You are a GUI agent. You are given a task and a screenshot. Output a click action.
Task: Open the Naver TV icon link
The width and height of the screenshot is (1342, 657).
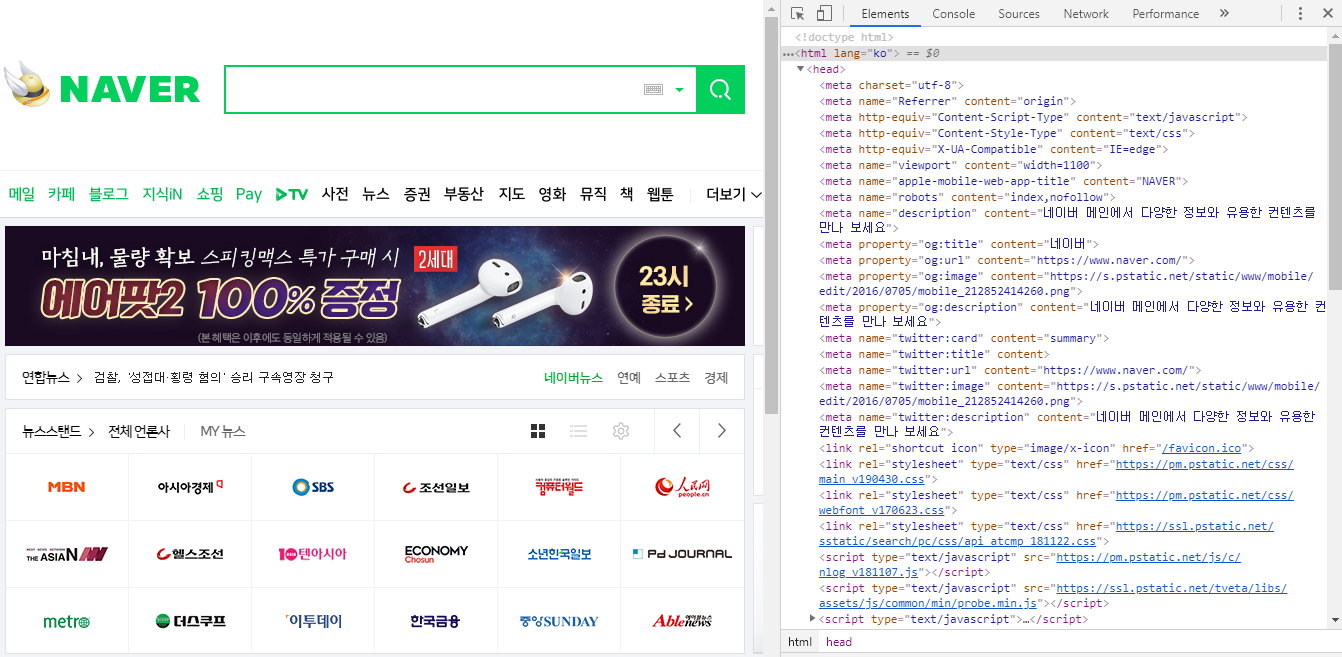tap(292, 194)
